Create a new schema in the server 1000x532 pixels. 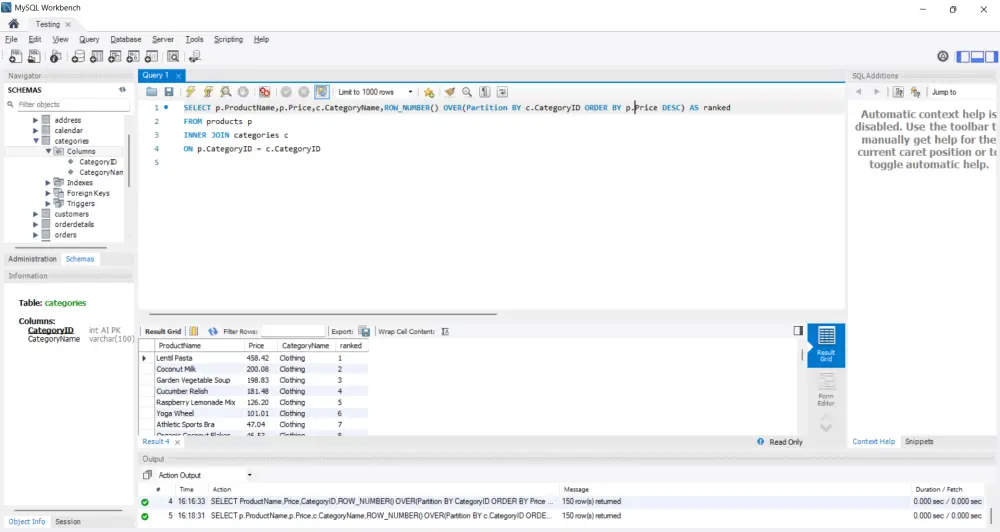coord(78,57)
